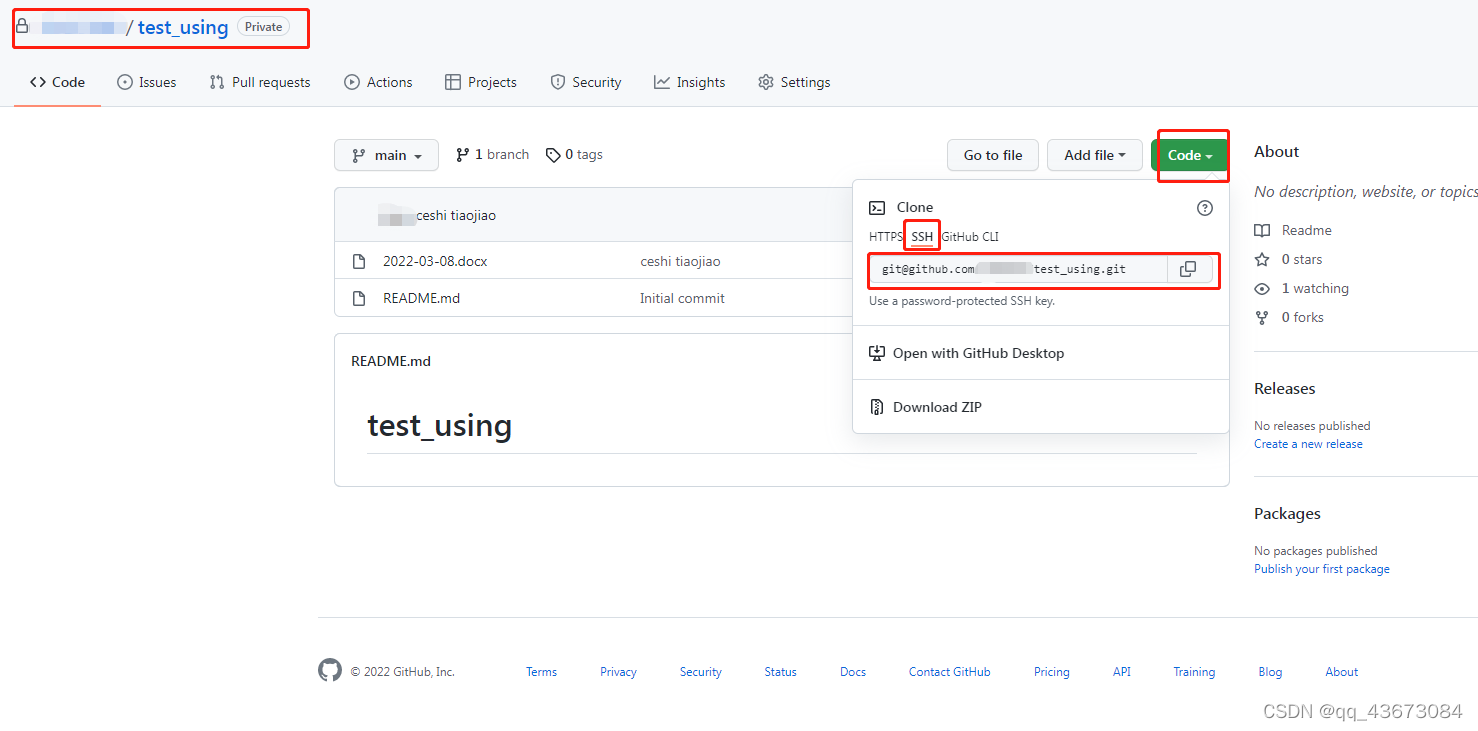This screenshot has height=731, width=1478.
Task: Click the README.md header of the readme box
Action: tap(391, 361)
